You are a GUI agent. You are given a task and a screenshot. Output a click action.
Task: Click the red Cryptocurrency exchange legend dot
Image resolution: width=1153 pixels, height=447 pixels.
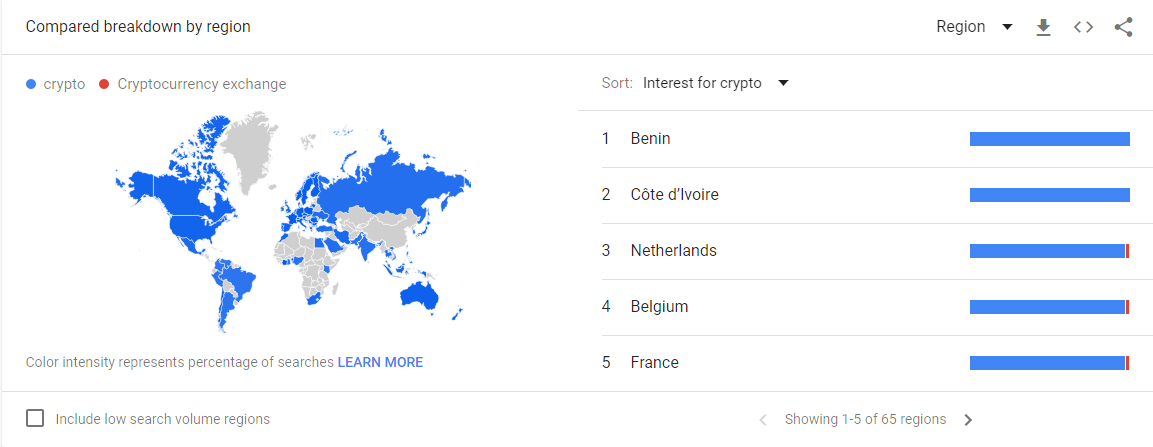point(104,85)
